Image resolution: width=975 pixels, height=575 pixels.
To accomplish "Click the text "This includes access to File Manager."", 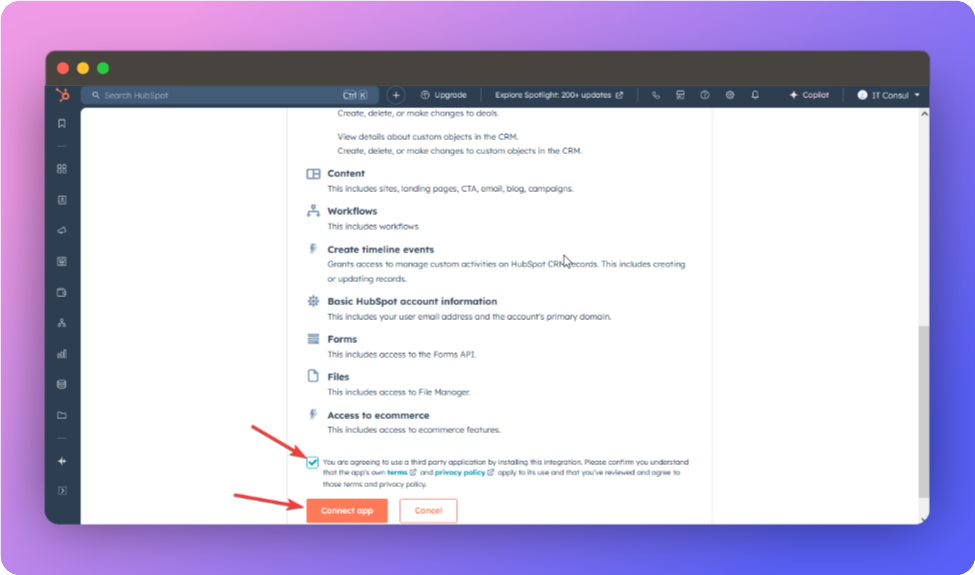I will click(399, 392).
